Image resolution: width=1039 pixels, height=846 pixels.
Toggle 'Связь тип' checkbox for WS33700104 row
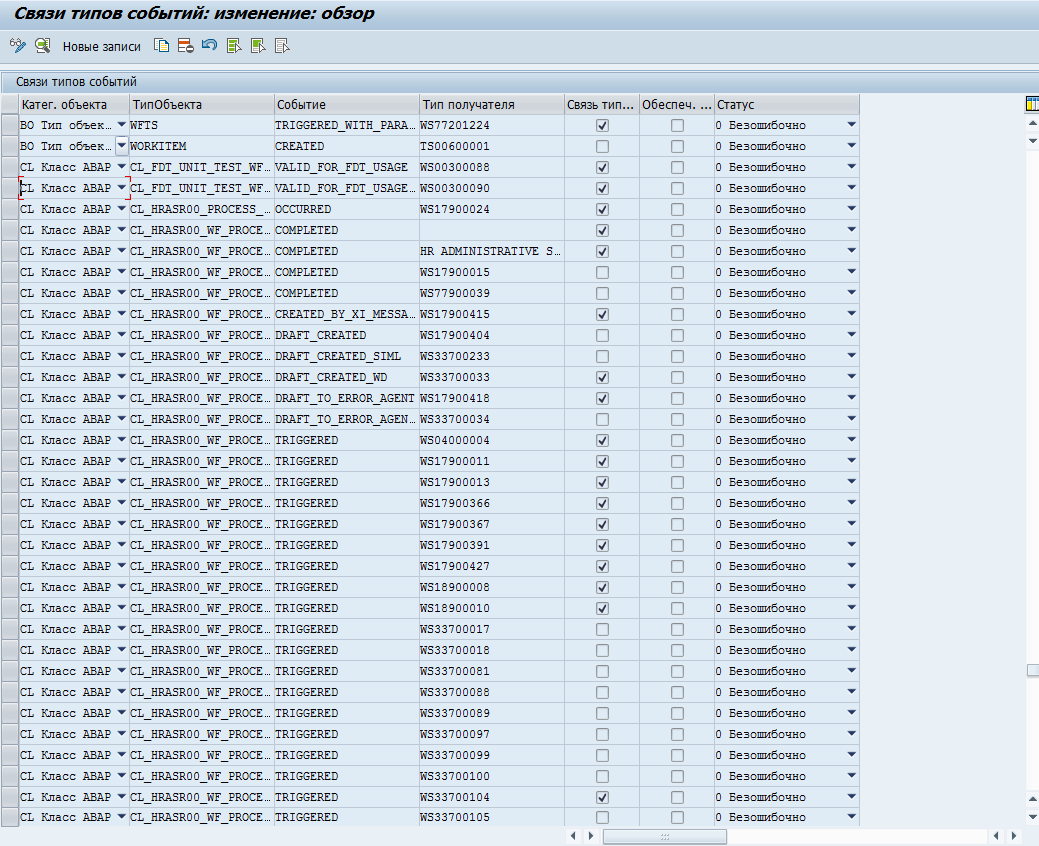pos(602,797)
